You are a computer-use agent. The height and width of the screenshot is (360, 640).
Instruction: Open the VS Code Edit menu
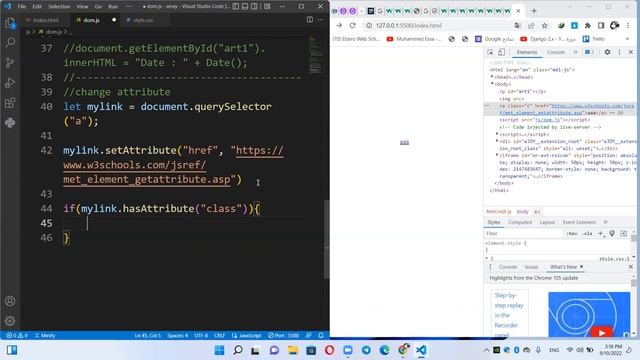point(37,7)
